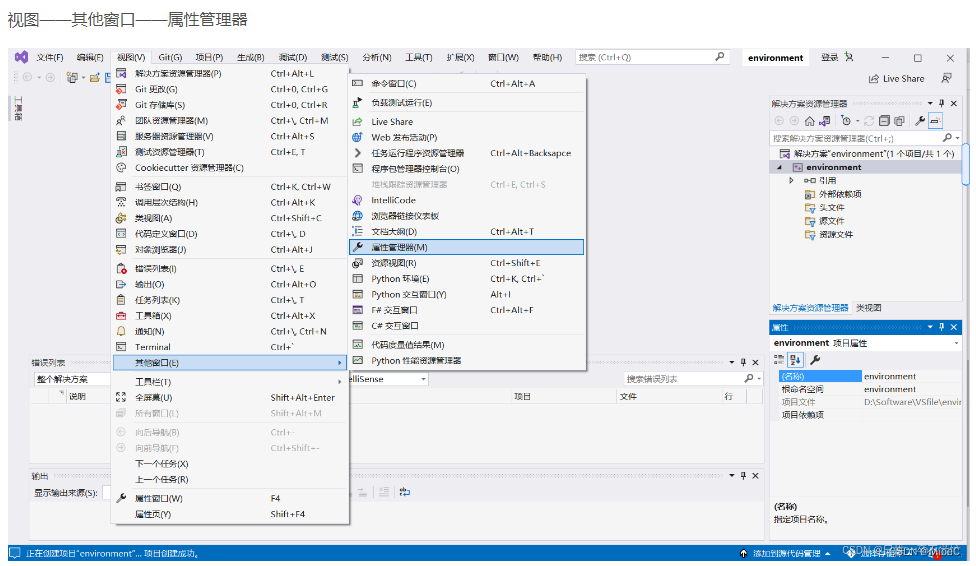Viewport: 976px width, 566px height.
Task: Click the sync refresh icon in Solution Explorer
Action: (869, 121)
